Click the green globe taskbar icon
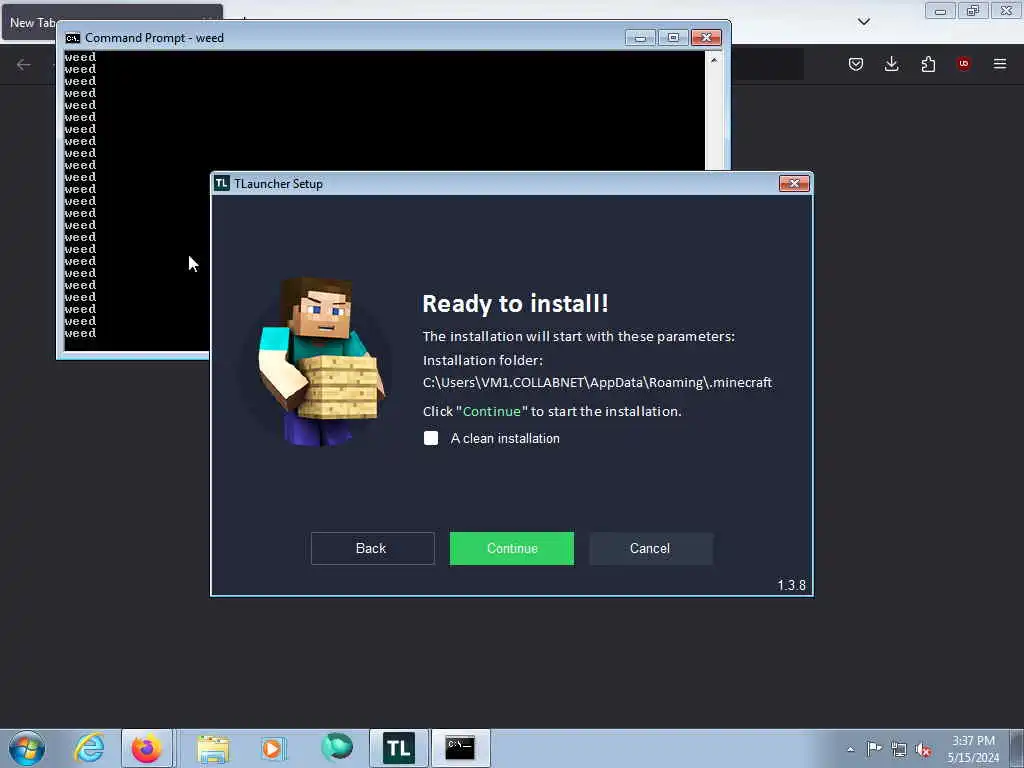This screenshot has height=768, width=1024. point(336,747)
